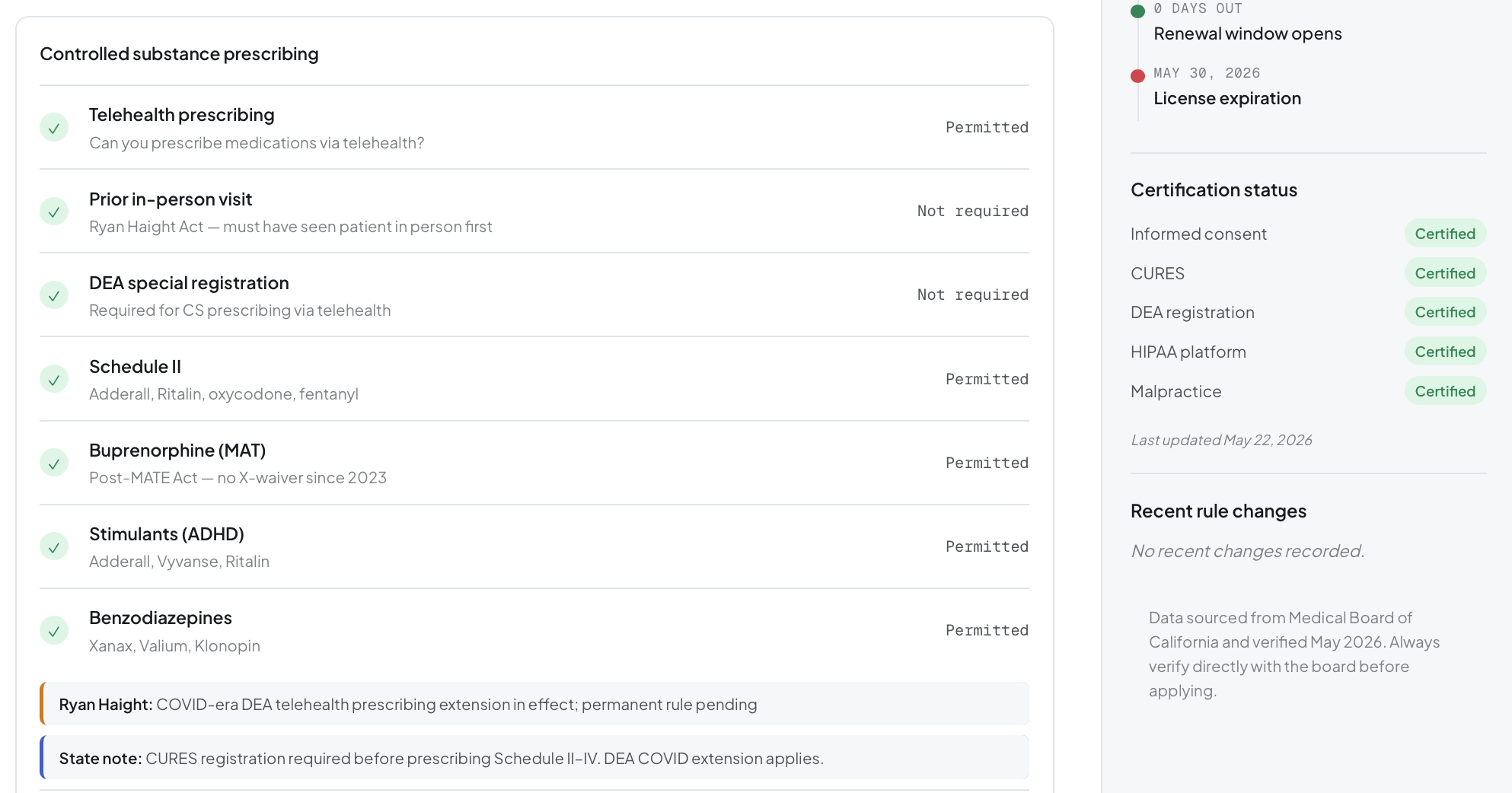This screenshot has height=793, width=1512.
Task: Click the Benzodiazepines checkmark icon
Action: tap(54, 630)
